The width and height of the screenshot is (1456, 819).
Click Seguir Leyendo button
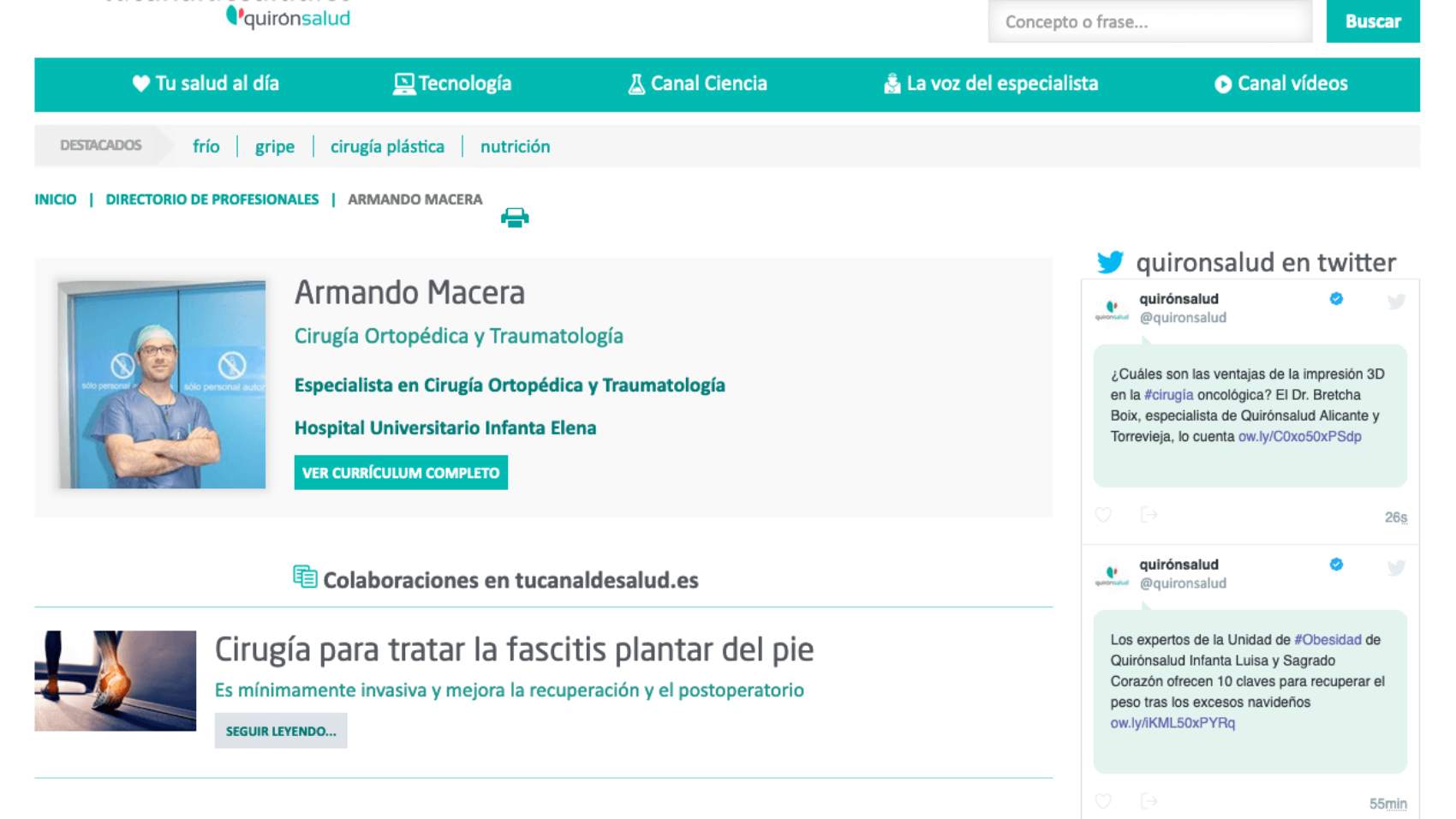point(281,731)
